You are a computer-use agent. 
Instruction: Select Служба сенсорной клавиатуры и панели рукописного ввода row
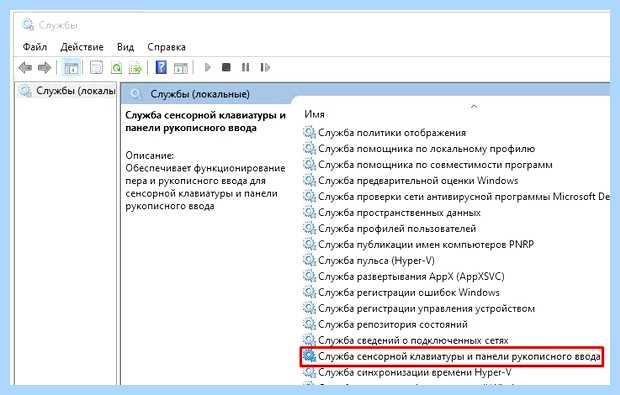[452, 357]
